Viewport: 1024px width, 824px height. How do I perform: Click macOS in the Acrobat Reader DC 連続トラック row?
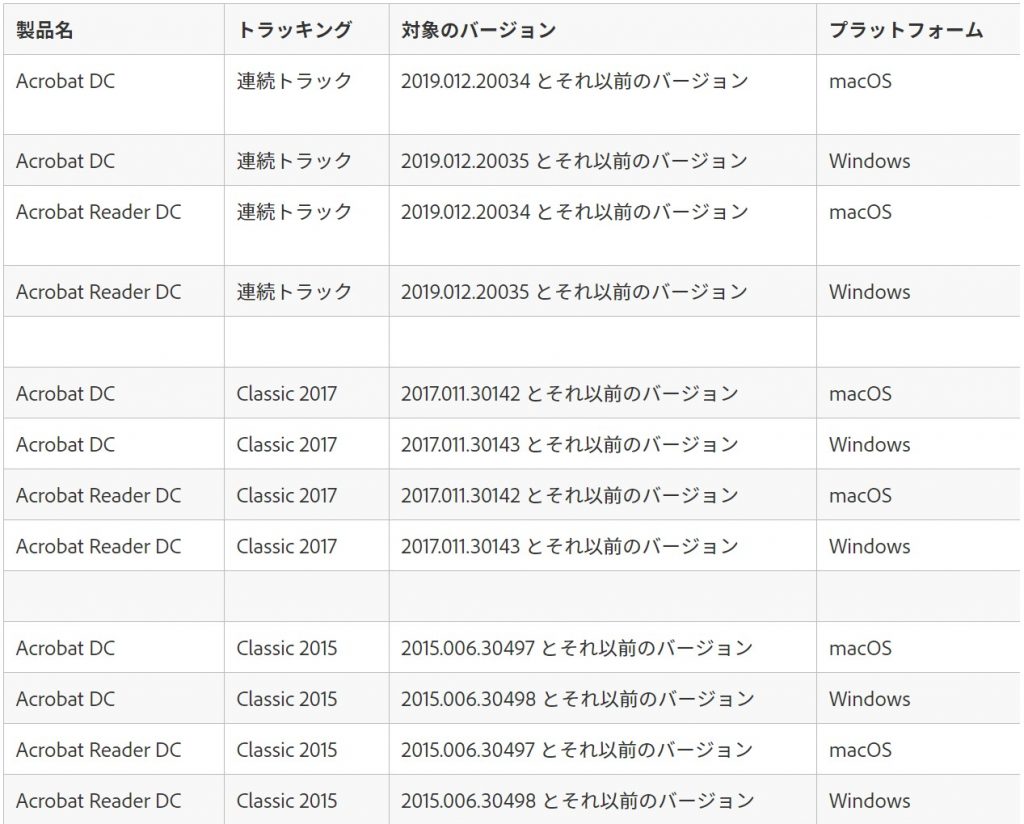tap(860, 212)
